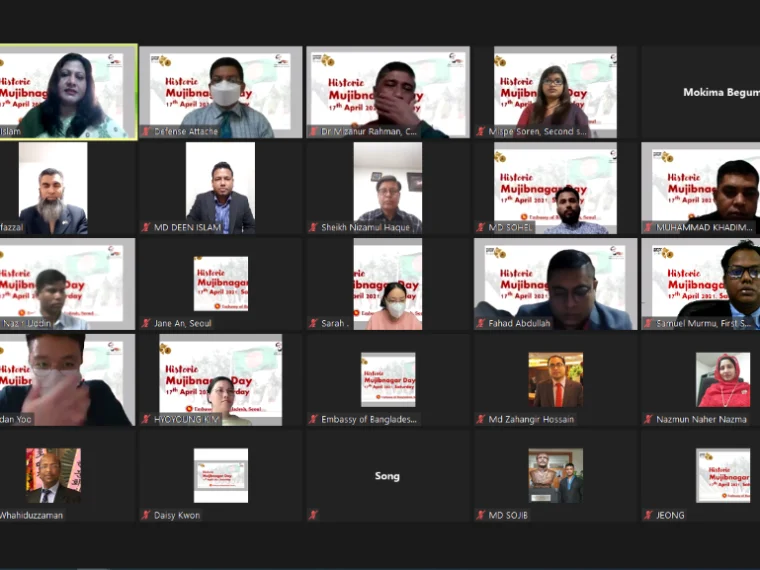Viewport: 760px width, 570px height.
Task: Click muted mic icon beside Embassy of Banglades...
Action: [x=313, y=419]
